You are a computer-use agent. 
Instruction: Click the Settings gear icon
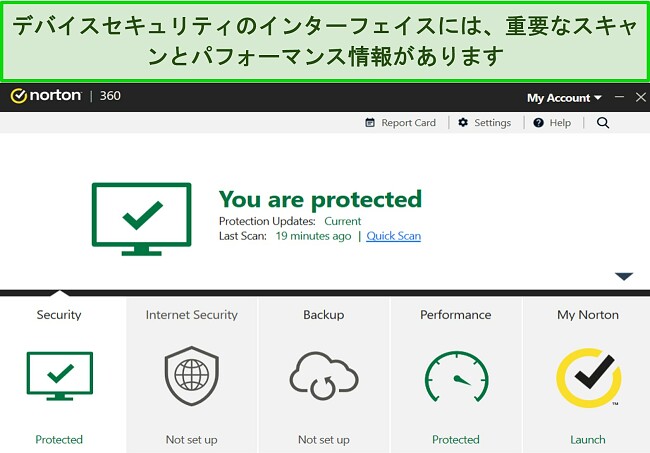click(x=463, y=122)
